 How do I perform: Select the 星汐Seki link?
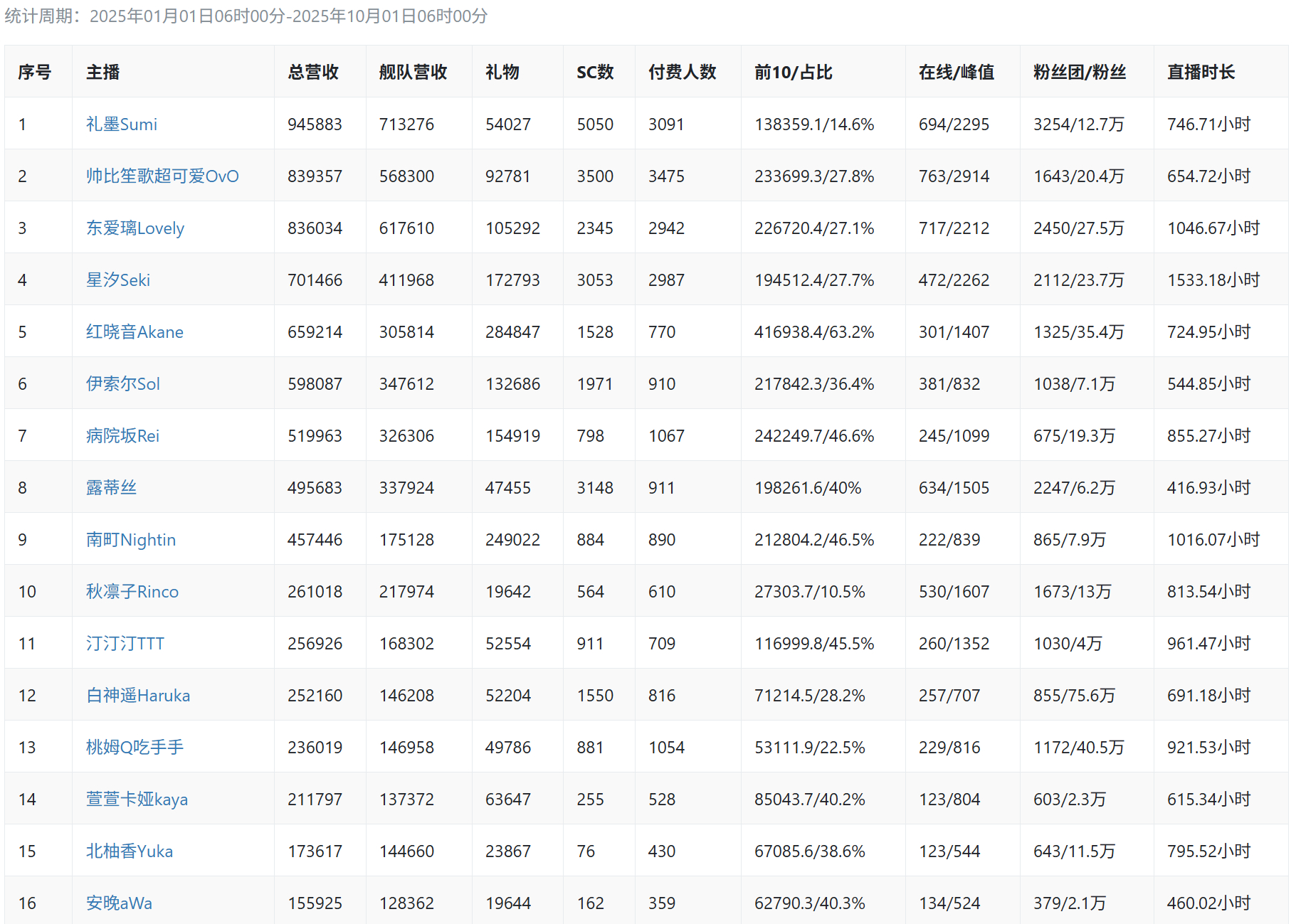[x=117, y=280]
